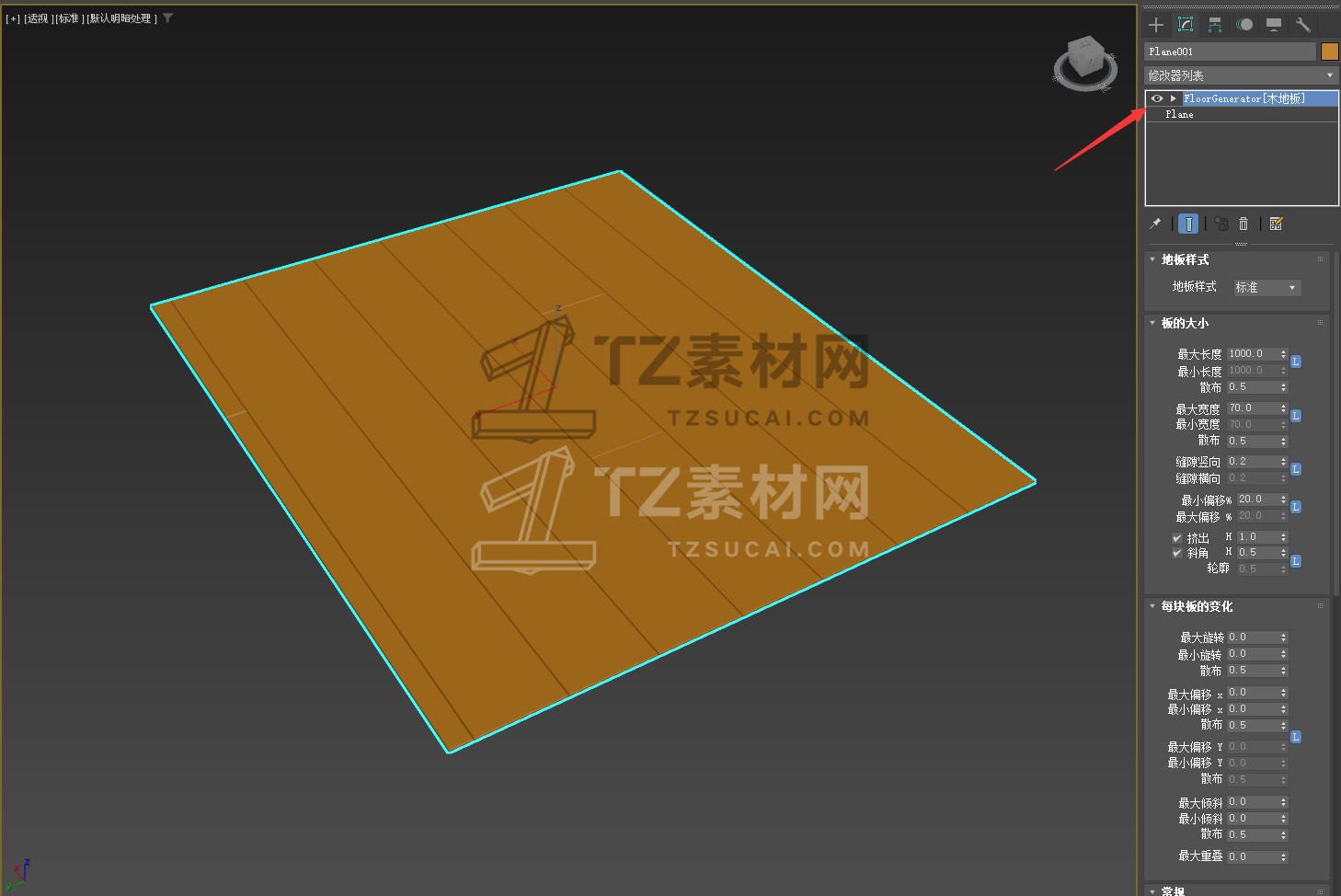
Task: Toggle the bevel (斜角) lock L button
Action: click(1296, 561)
